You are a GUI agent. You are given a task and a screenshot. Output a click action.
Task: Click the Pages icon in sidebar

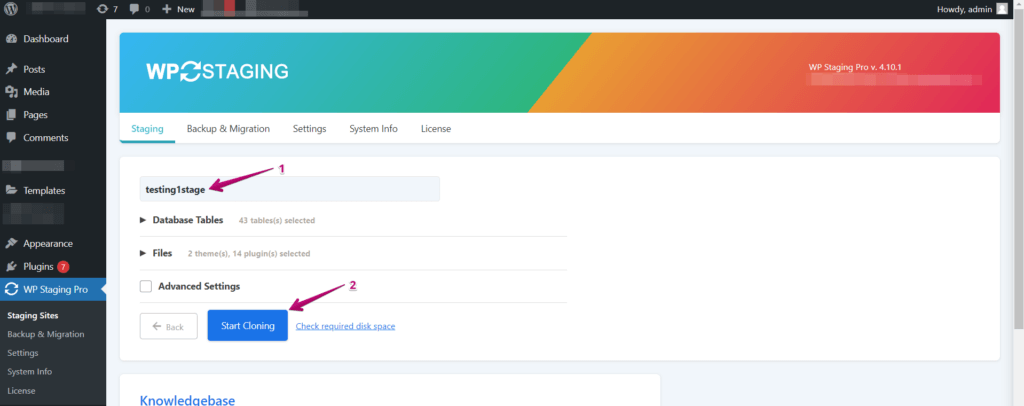pos(11,115)
